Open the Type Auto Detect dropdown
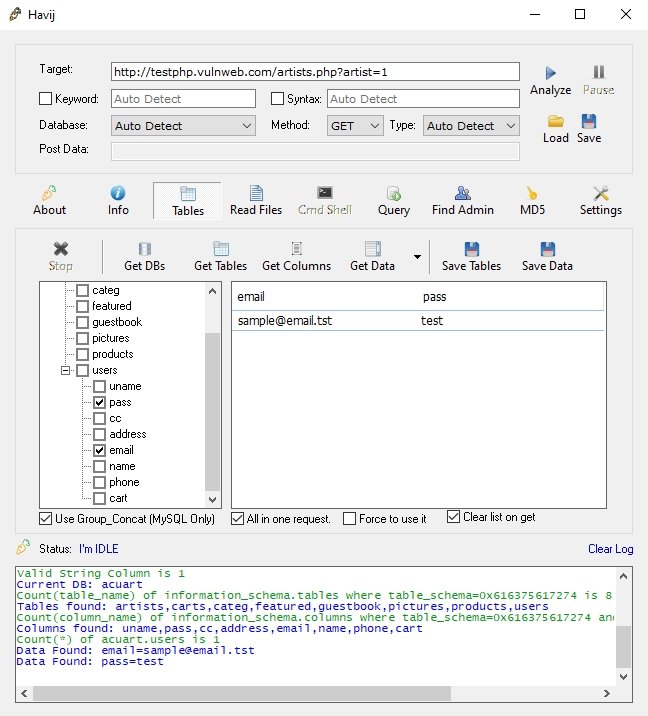 tap(471, 126)
